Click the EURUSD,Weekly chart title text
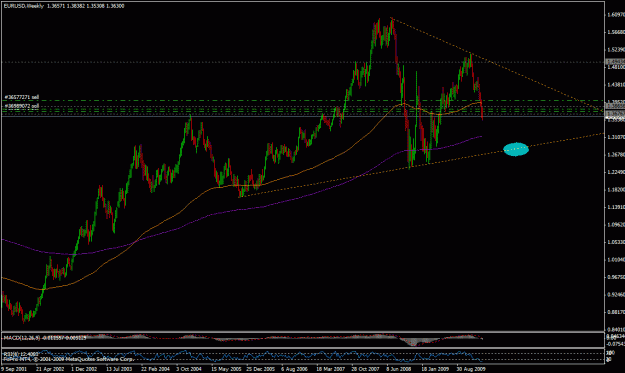This screenshot has height=373, width=625. (x=24, y=6)
